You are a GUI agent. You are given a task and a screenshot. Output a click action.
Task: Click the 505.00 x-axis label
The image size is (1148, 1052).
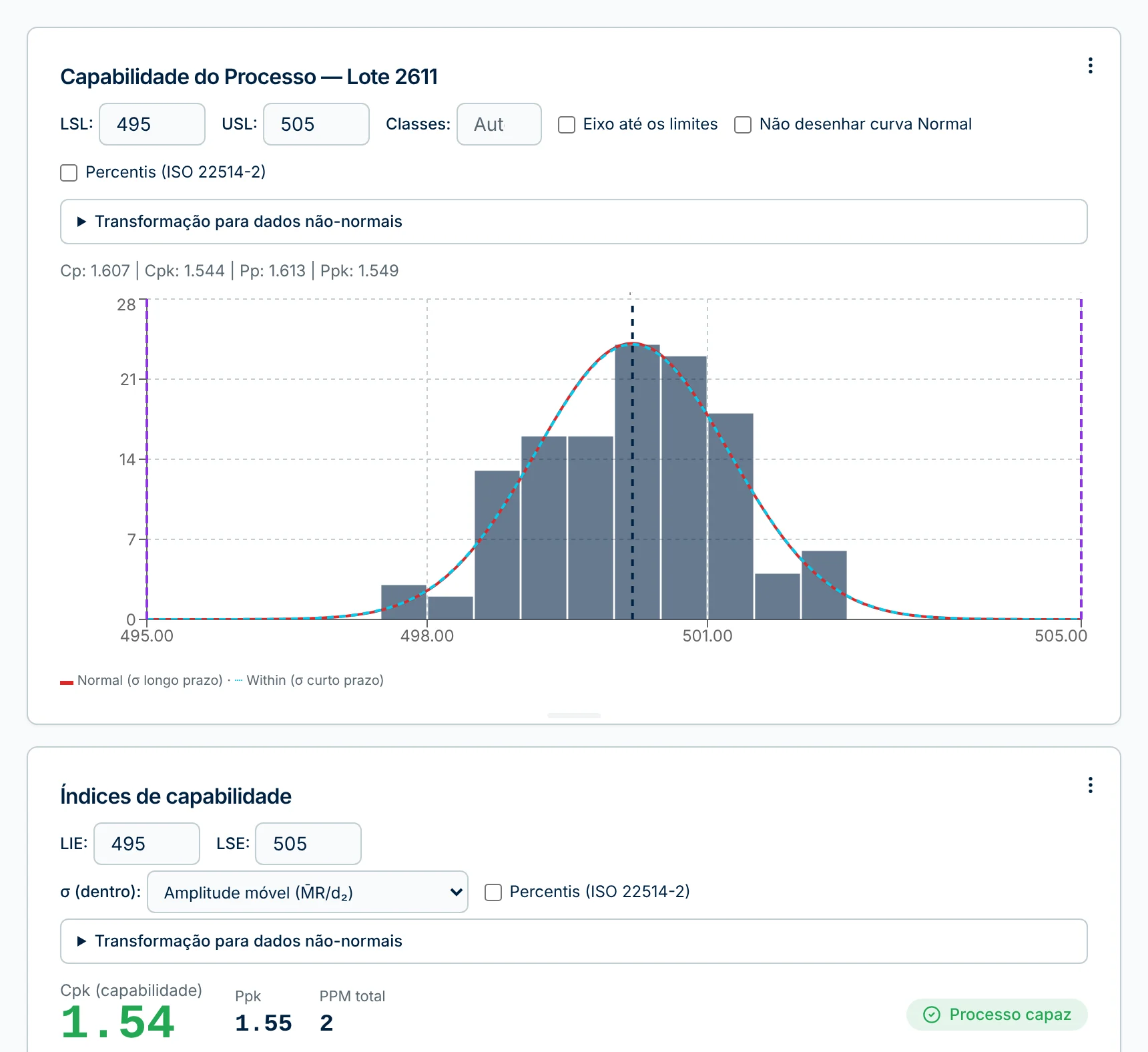click(x=1061, y=636)
